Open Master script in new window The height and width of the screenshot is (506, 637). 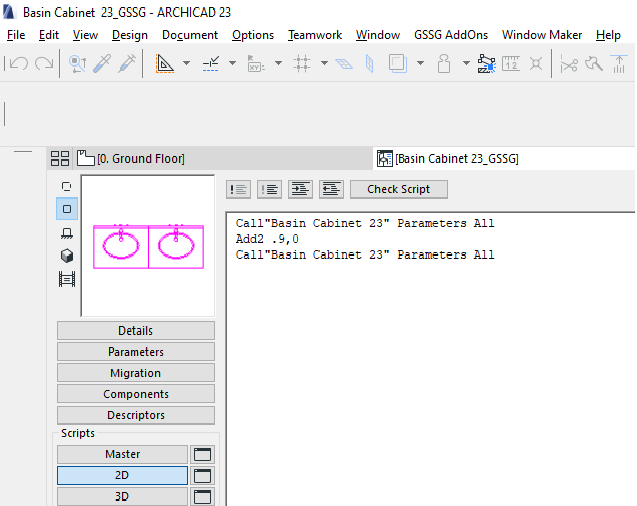coord(202,454)
